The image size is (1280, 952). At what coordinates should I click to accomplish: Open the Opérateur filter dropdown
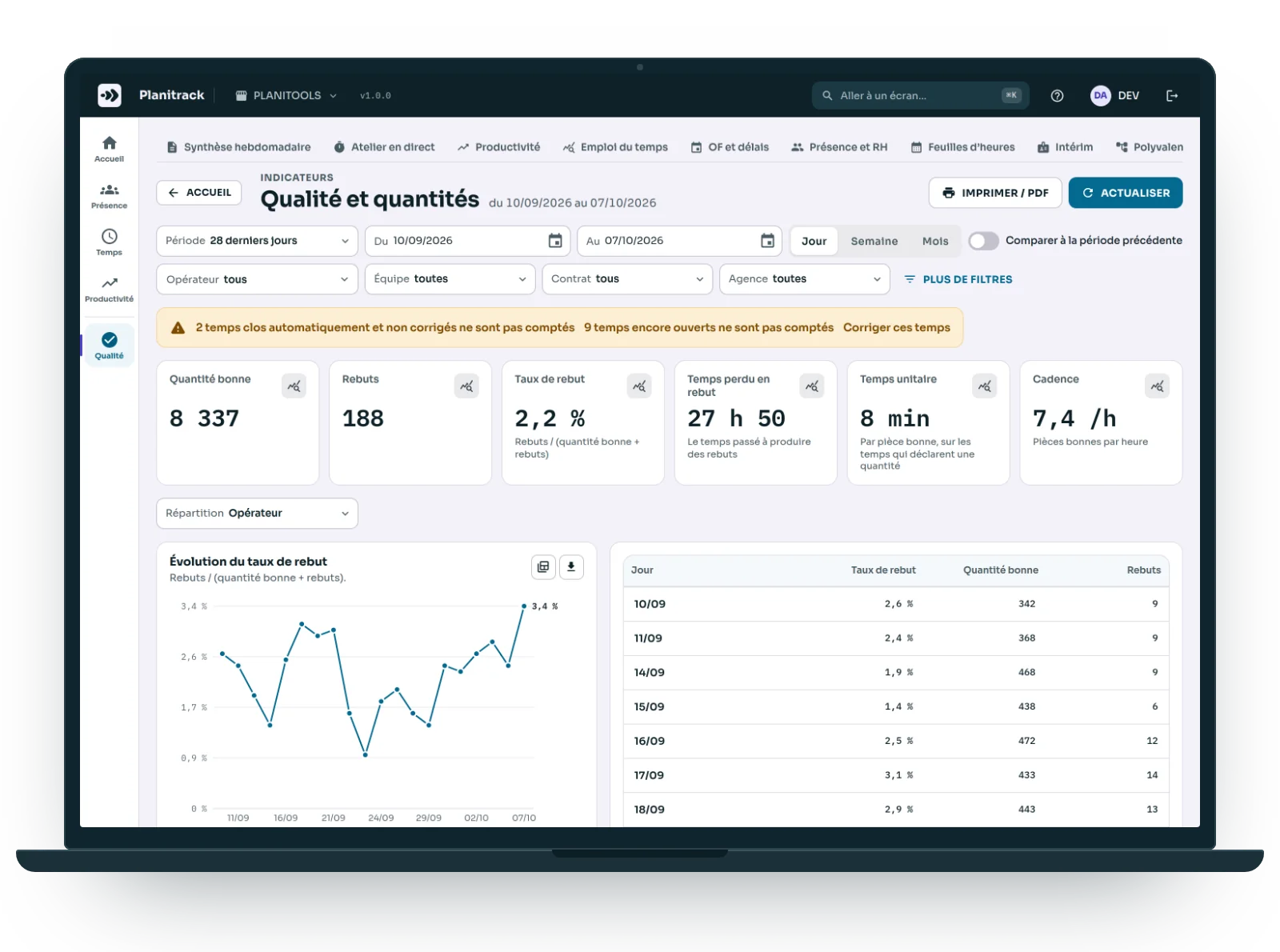coord(257,279)
